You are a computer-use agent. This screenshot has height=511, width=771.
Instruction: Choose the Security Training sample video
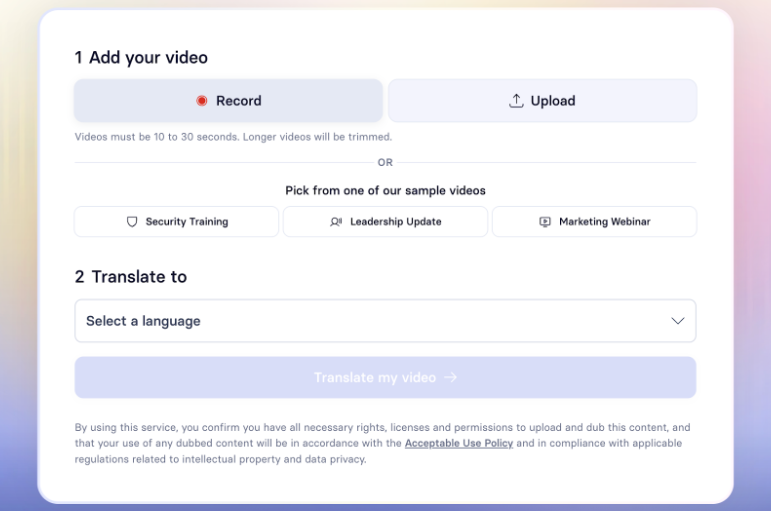pyautogui.click(x=177, y=222)
